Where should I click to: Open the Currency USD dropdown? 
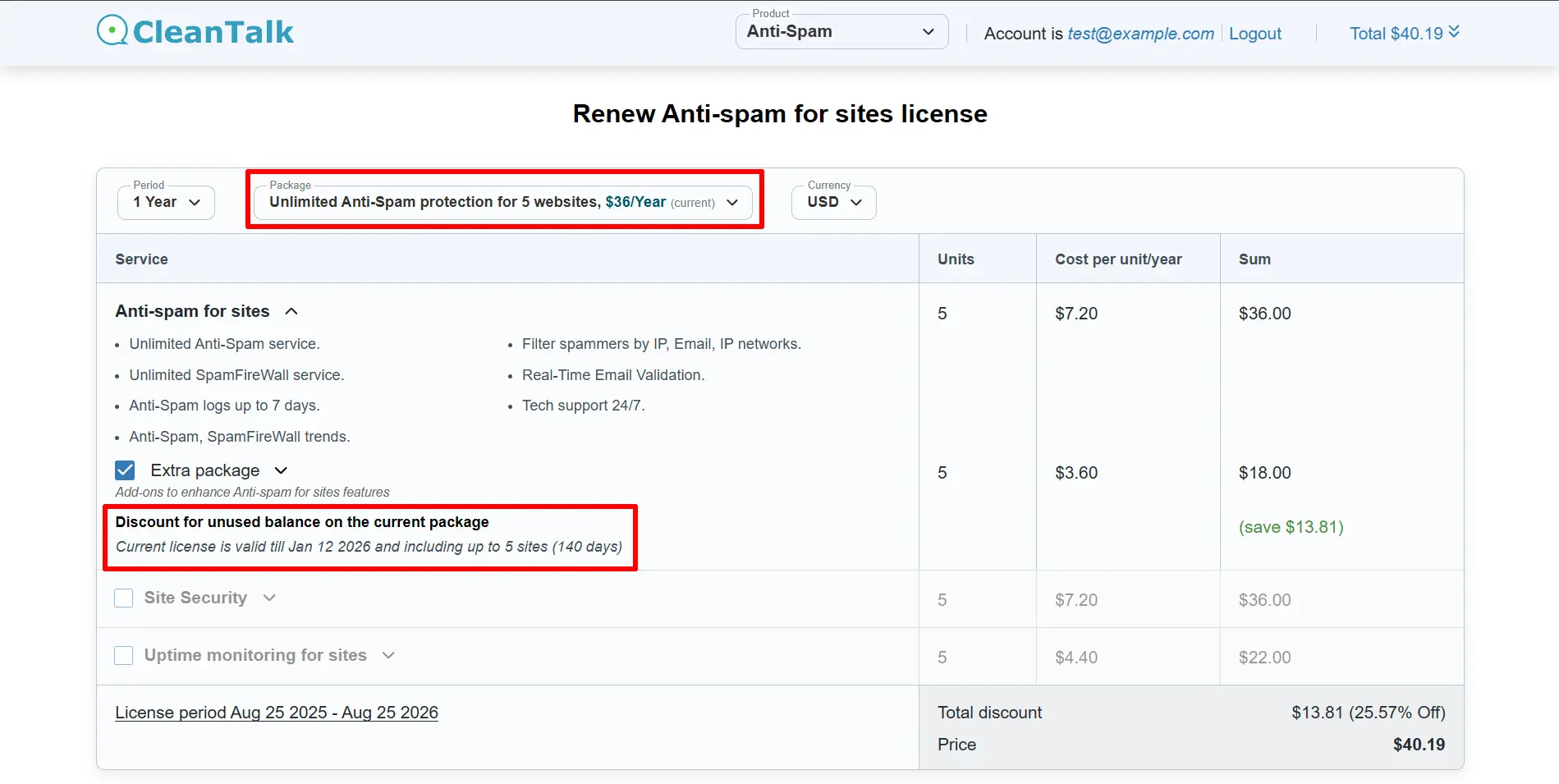[833, 203]
